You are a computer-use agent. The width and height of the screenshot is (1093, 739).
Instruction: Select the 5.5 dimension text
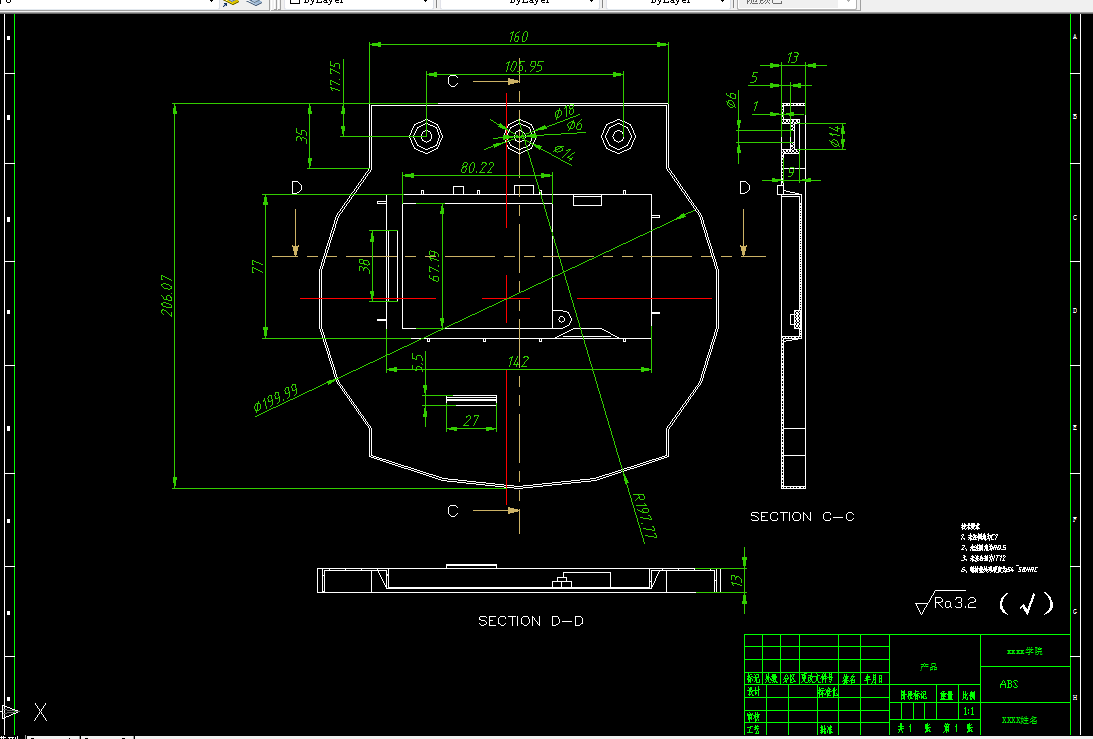click(417, 362)
